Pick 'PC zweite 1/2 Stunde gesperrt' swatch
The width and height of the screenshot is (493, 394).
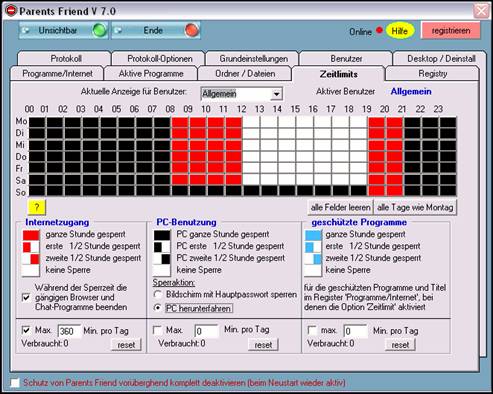[162, 259]
